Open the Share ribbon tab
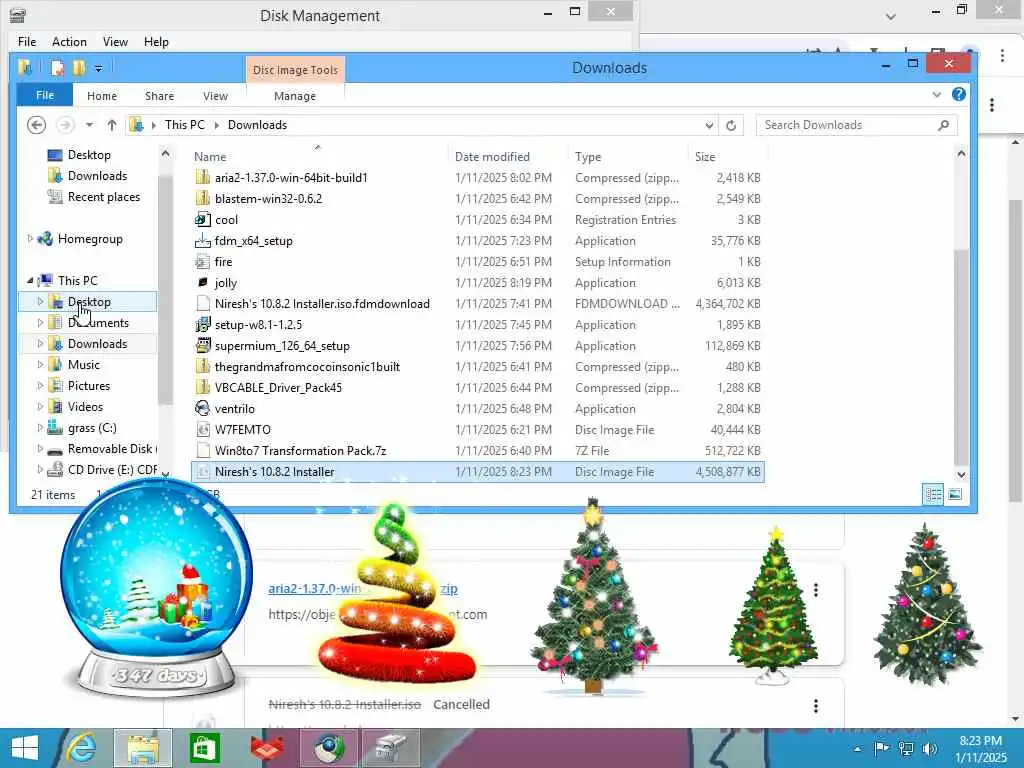 [159, 96]
